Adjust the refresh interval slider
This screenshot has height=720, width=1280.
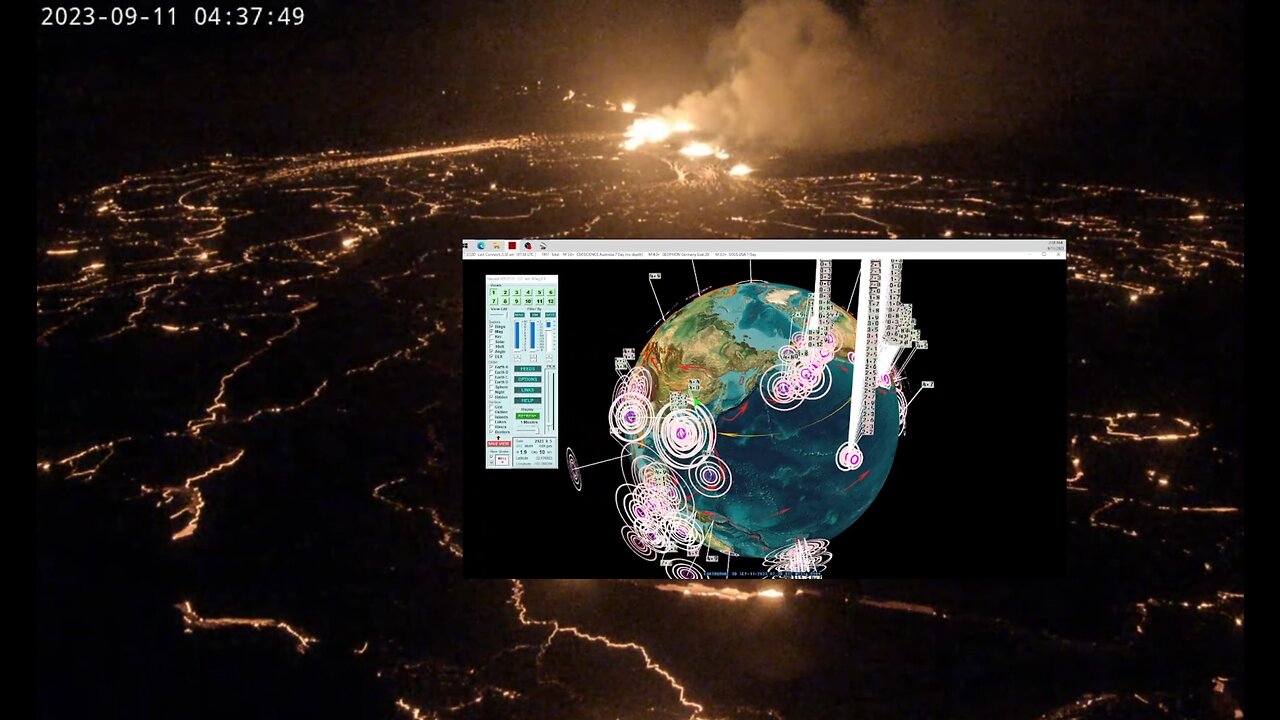click(528, 430)
